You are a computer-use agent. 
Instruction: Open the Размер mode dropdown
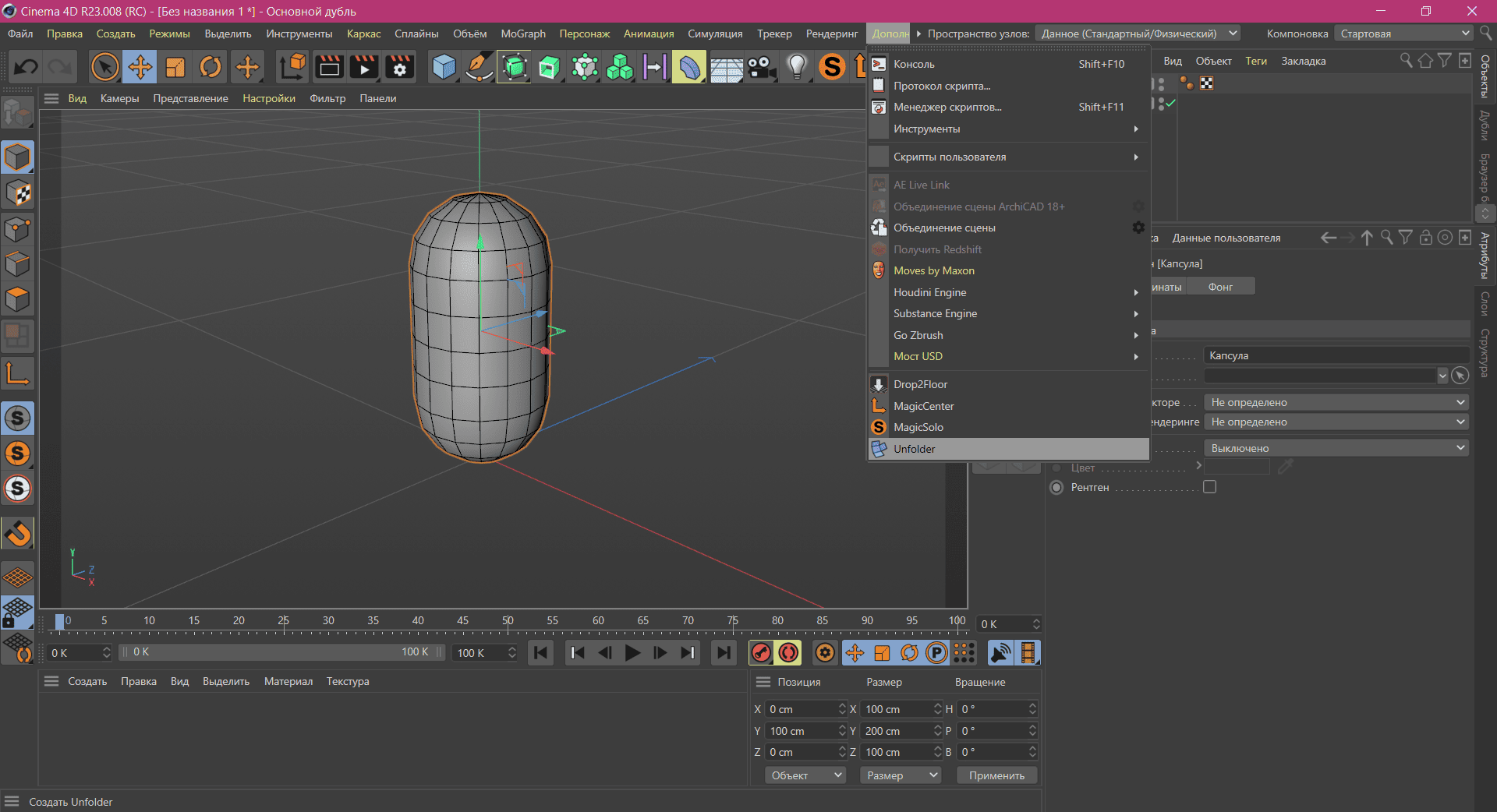pos(901,775)
